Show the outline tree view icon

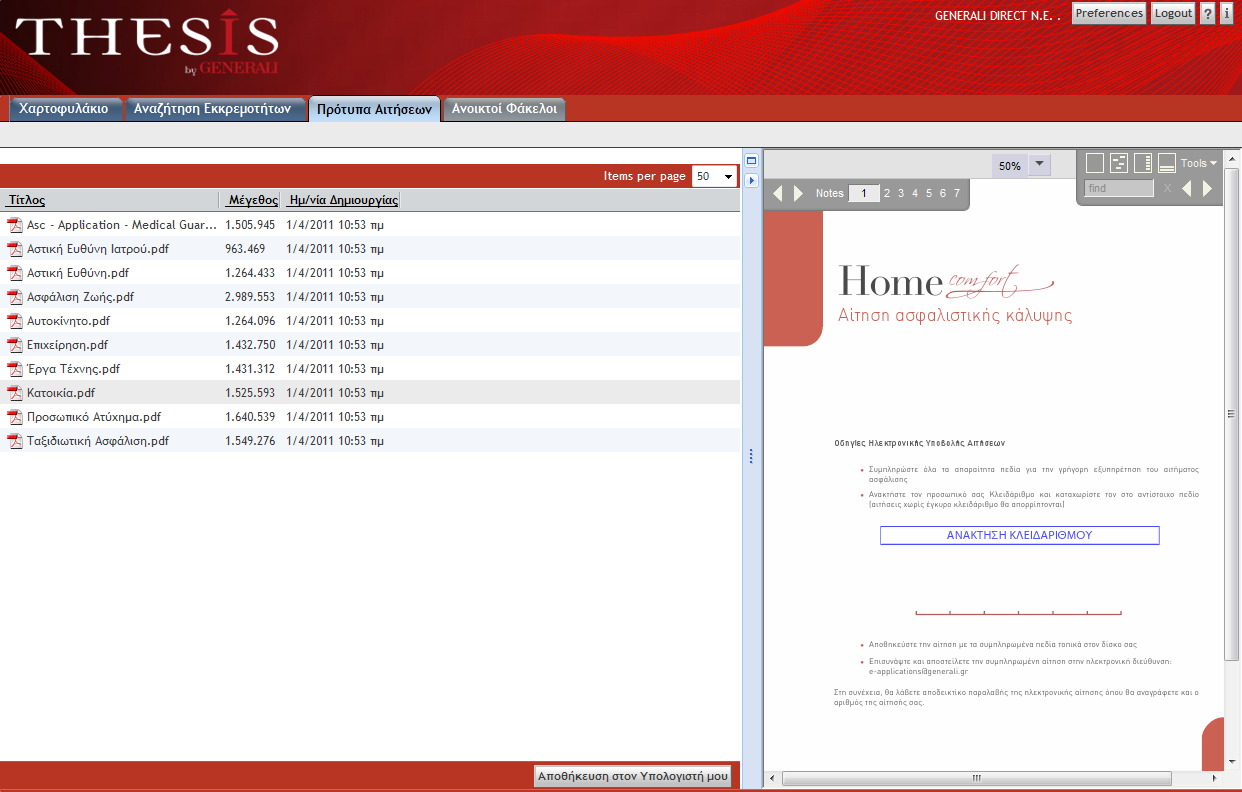click(x=1119, y=163)
